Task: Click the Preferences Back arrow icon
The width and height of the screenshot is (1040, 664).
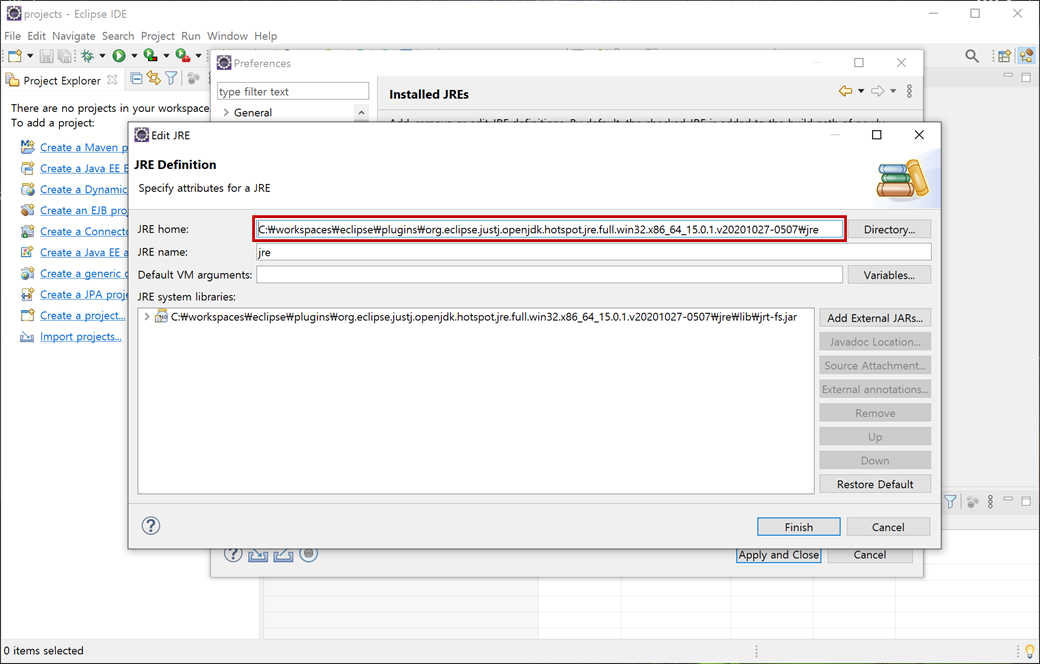Action: pyautogui.click(x=845, y=92)
